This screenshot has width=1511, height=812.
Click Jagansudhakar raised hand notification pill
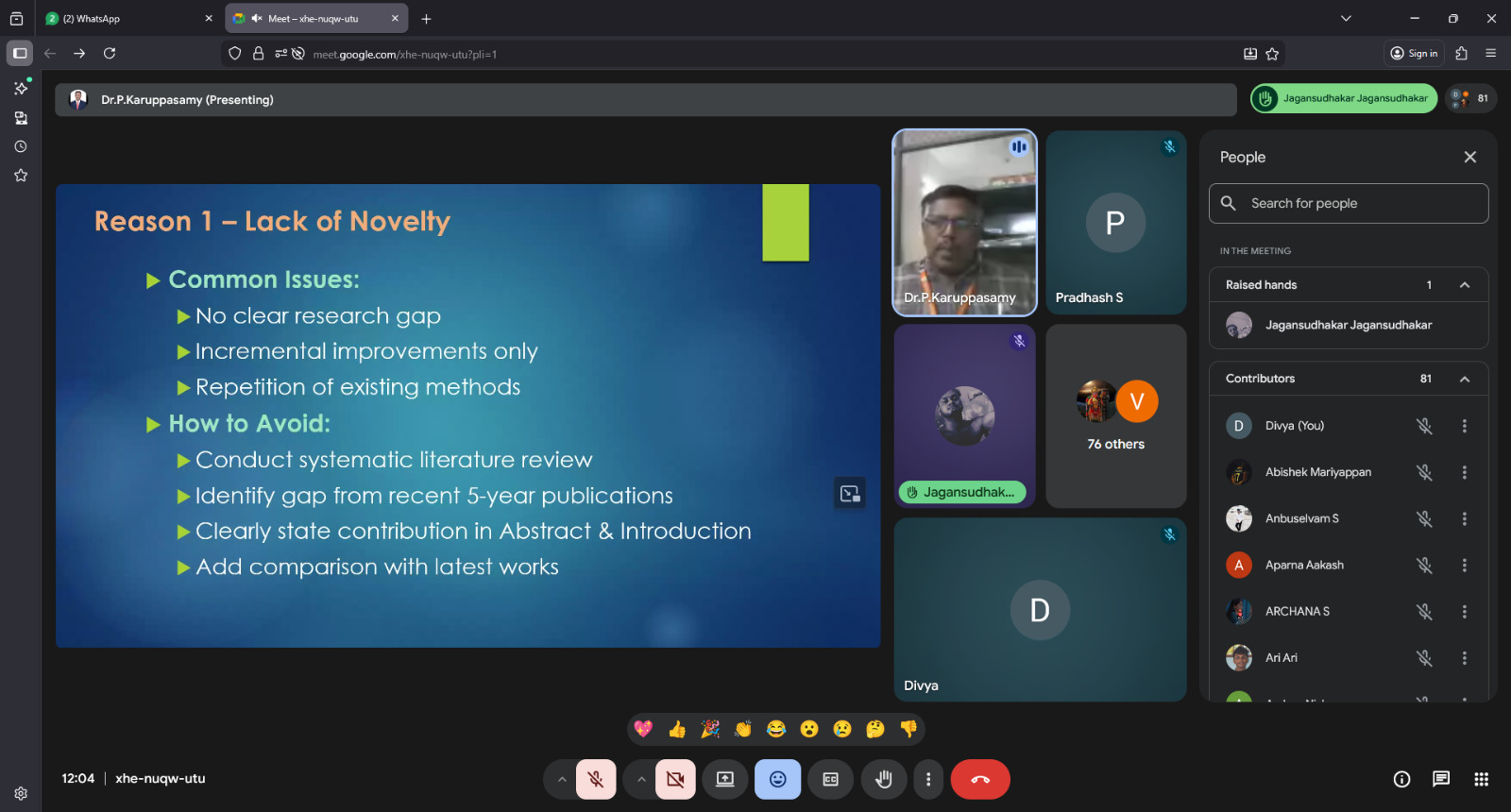point(1344,98)
